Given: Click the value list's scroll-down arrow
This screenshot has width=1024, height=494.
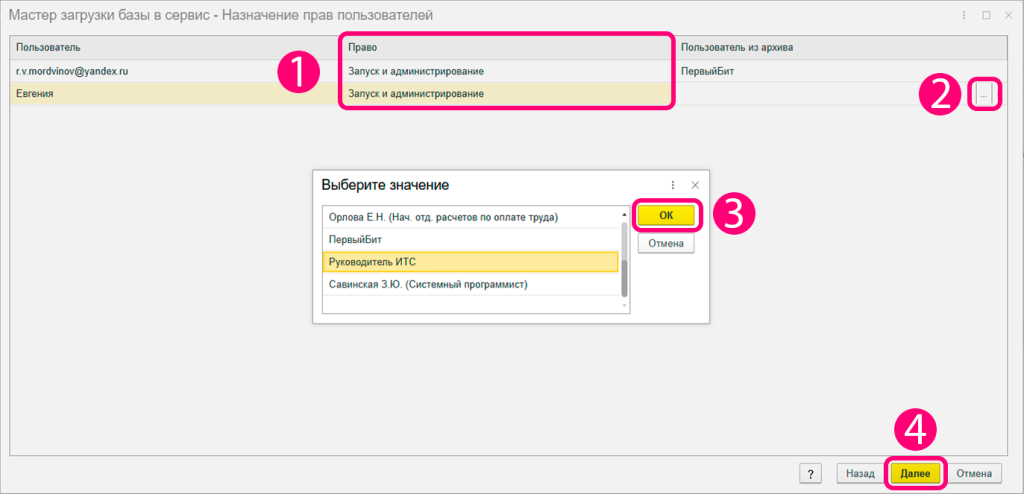Looking at the screenshot, I should click(x=623, y=306).
